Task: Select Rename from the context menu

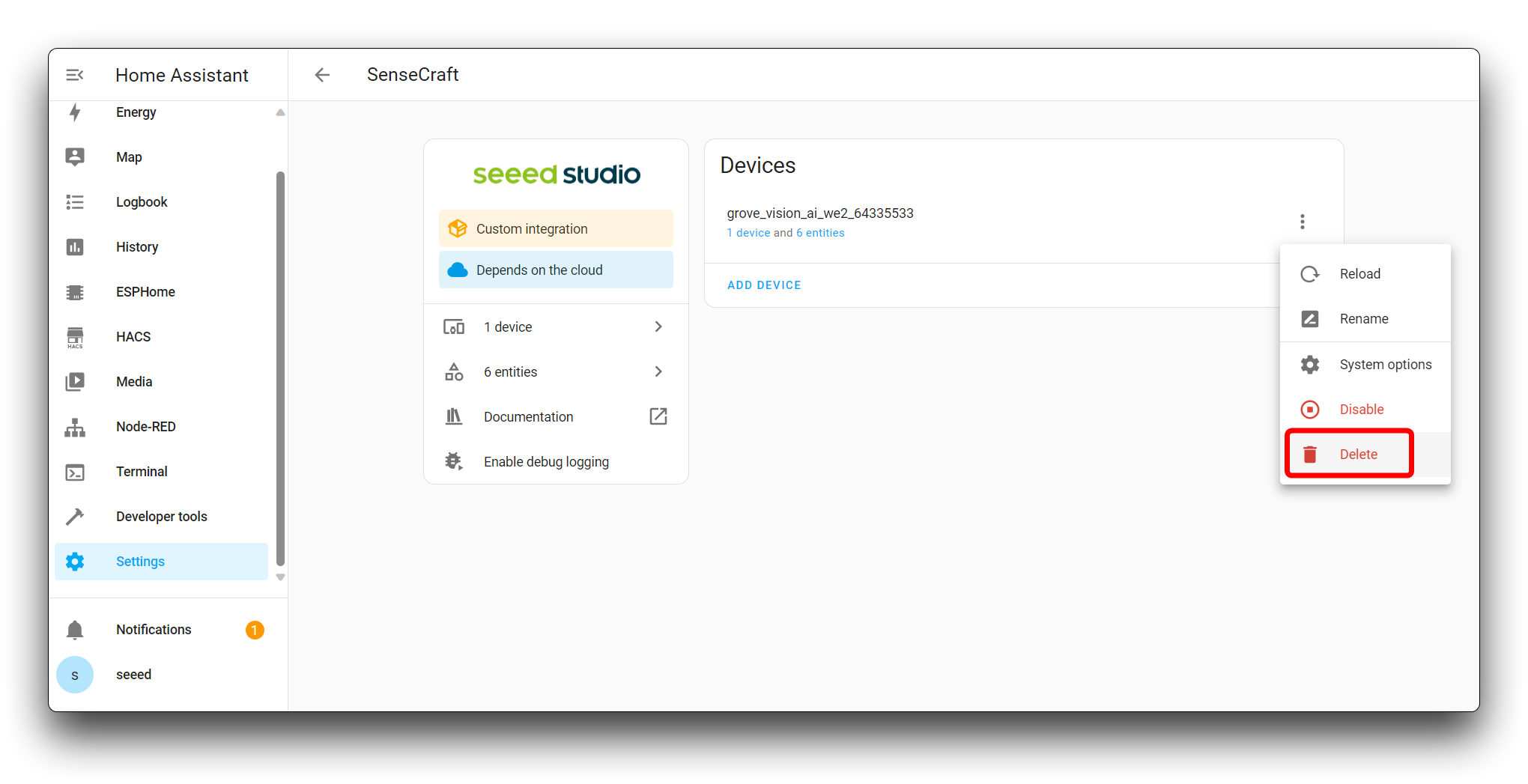Action: coord(1365,319)
